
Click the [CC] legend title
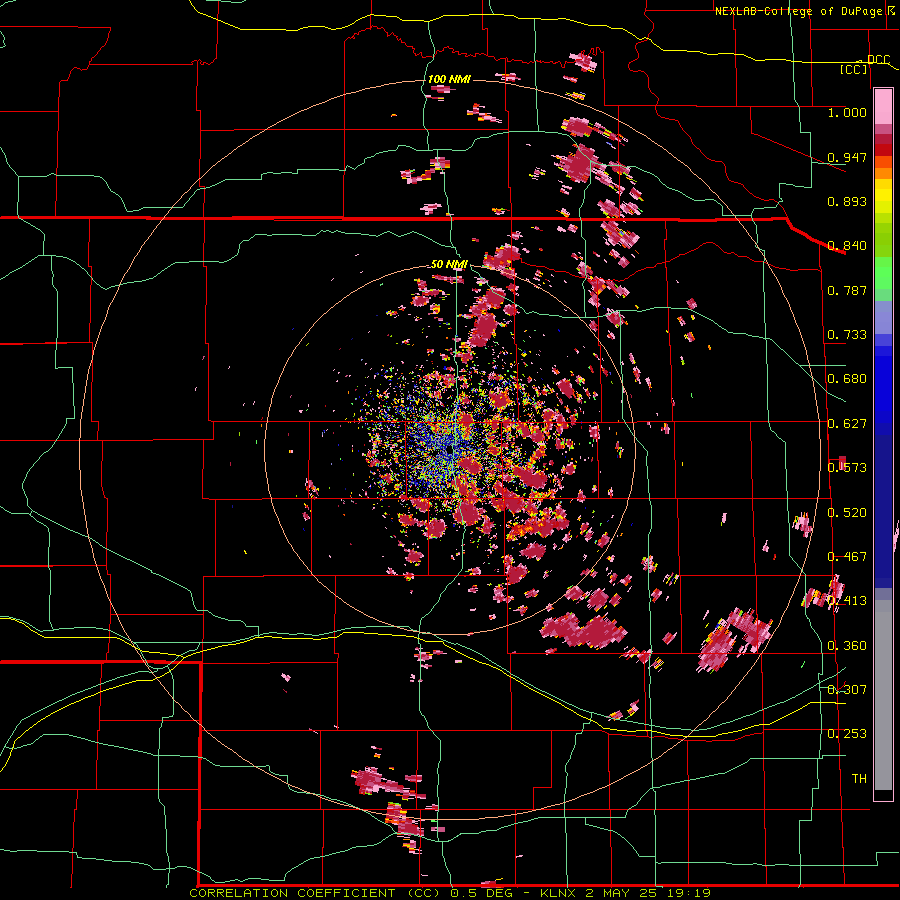(x=854, y=69)
